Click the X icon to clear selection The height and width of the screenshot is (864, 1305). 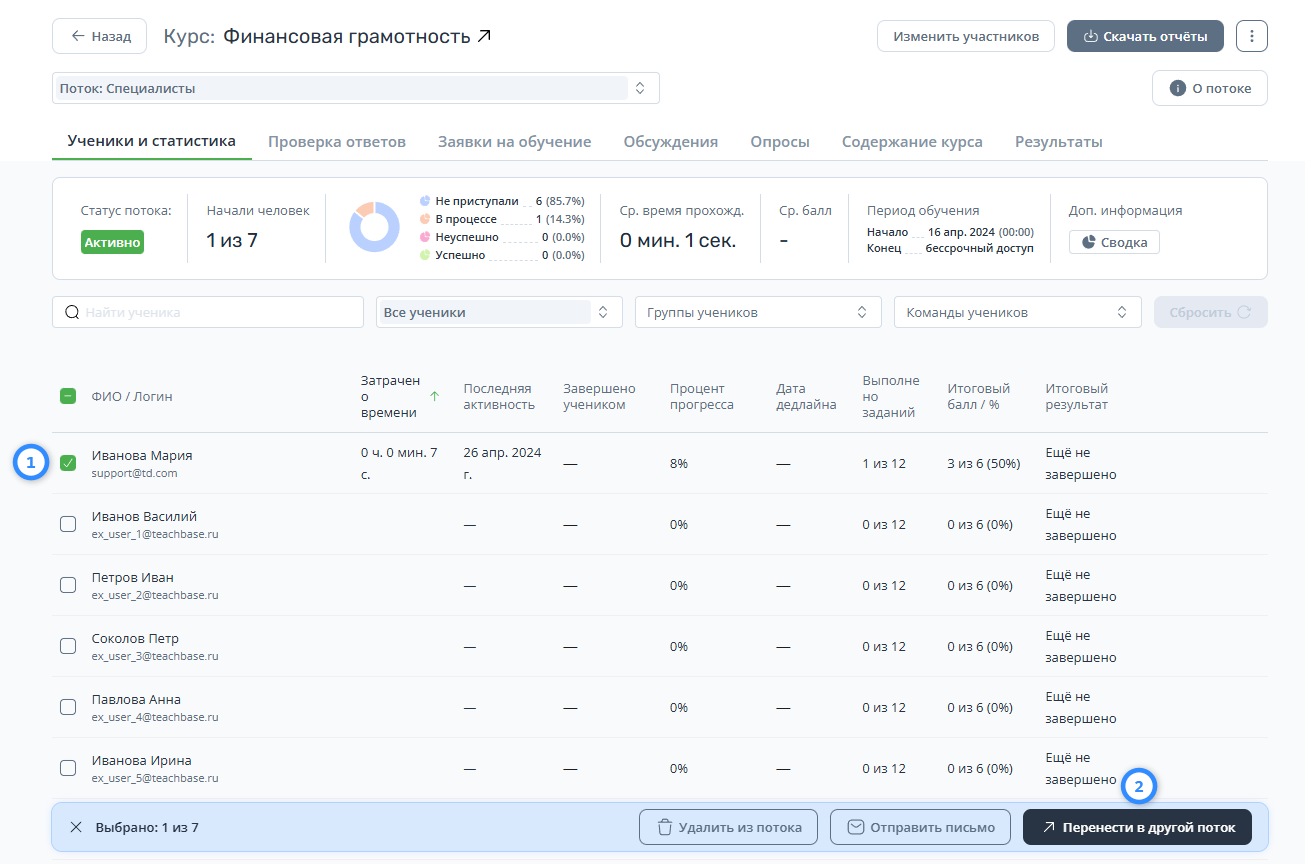coord(76,827)
